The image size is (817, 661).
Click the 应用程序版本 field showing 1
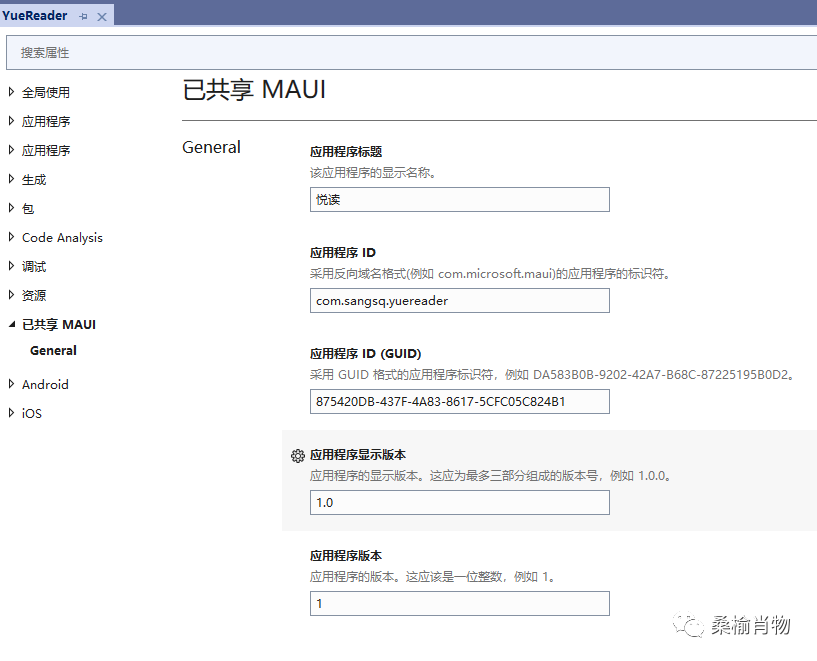[x=459, y=603]
